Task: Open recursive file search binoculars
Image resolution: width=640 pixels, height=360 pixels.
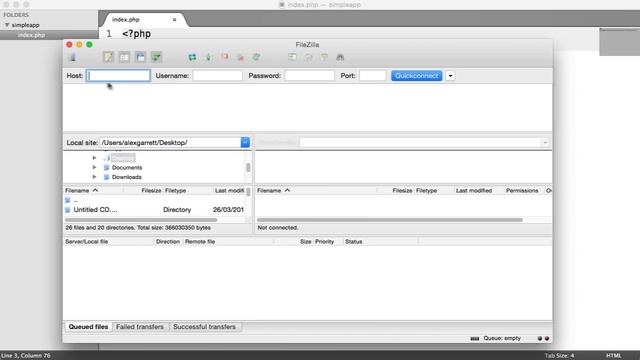Action: pos(340,57)
